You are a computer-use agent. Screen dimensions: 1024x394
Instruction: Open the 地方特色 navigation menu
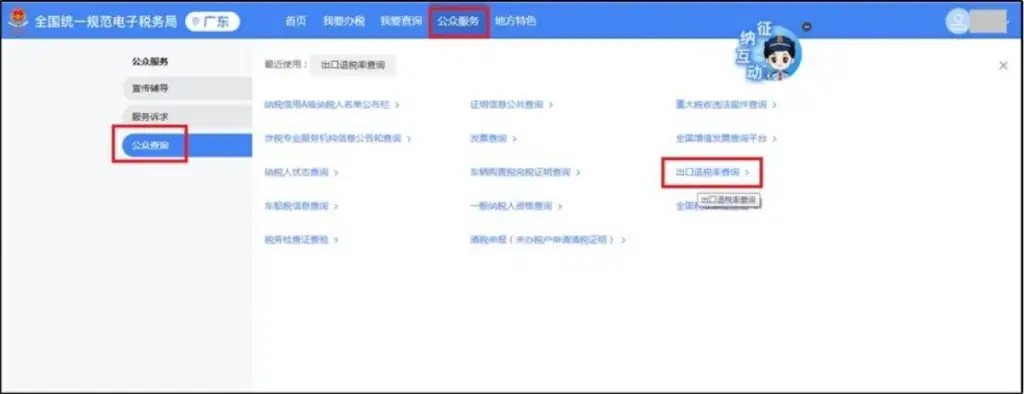(x=515, y=21)
